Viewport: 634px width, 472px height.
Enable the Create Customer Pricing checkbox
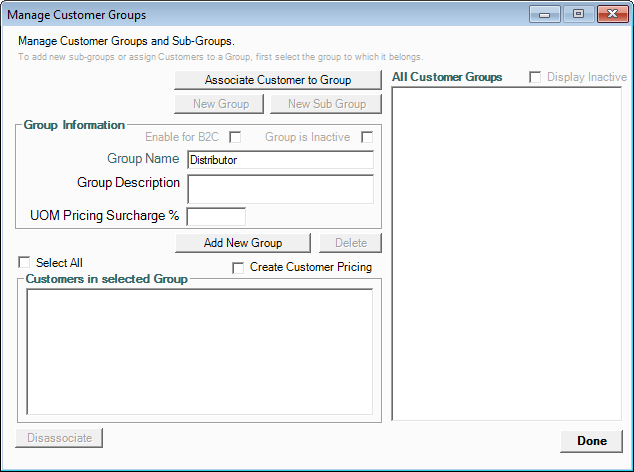coord(238,268)
